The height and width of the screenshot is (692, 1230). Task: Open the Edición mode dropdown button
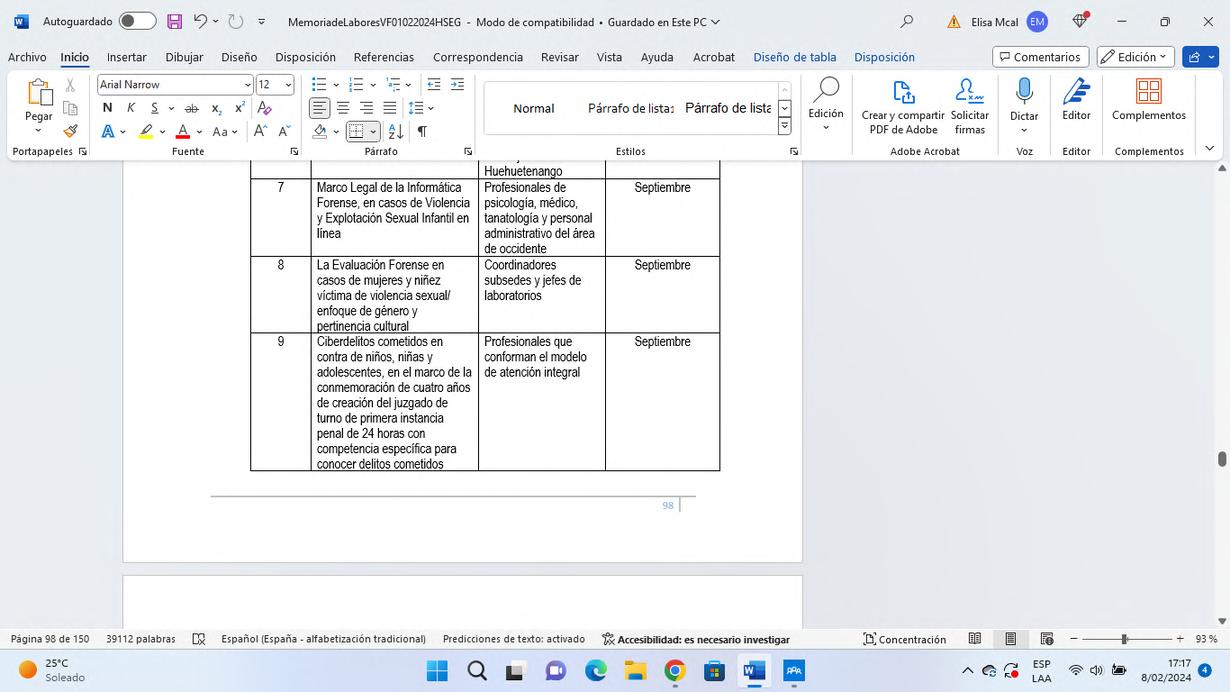(1136, 57)
